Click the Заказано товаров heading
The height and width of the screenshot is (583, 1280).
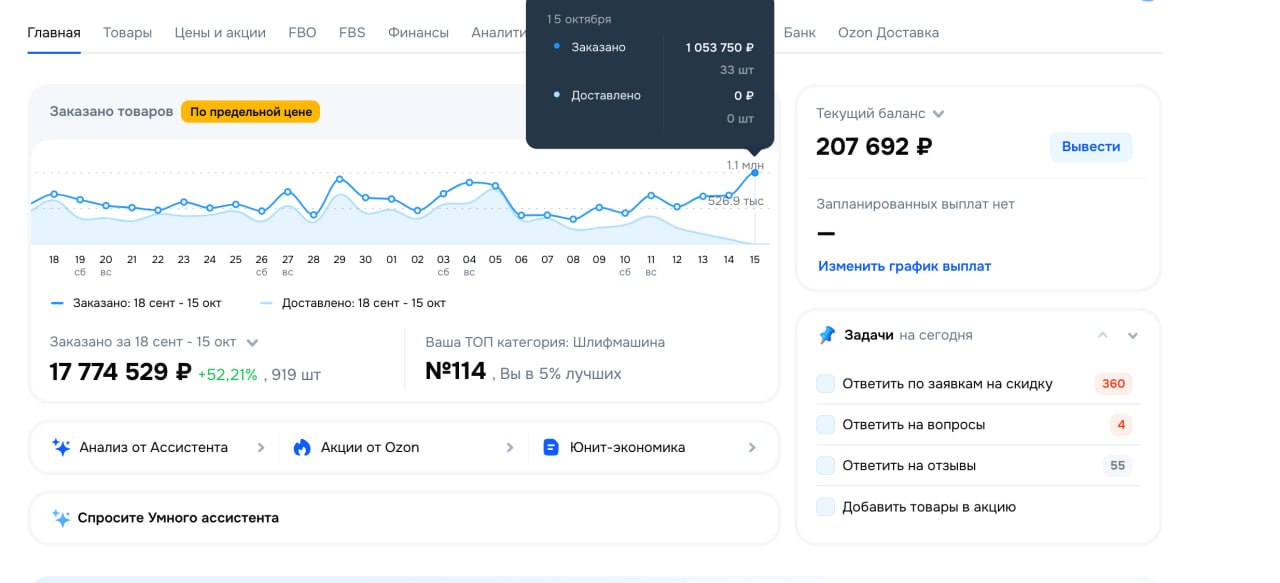[x=111, y=112]
